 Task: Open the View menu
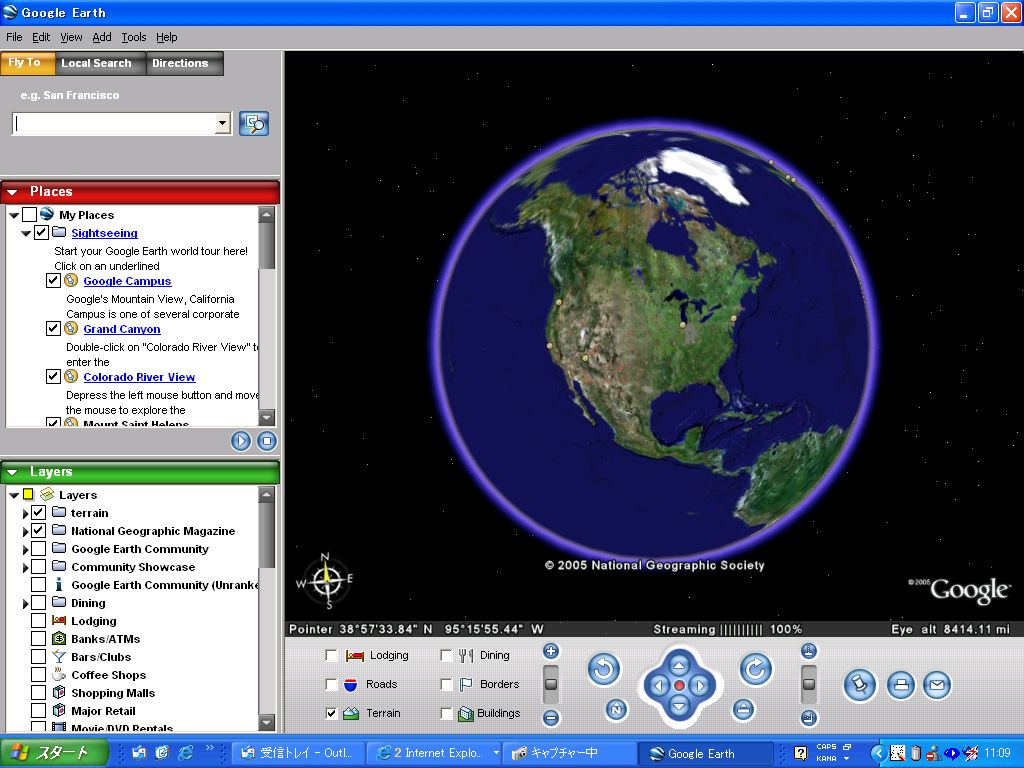coord(71,37)
